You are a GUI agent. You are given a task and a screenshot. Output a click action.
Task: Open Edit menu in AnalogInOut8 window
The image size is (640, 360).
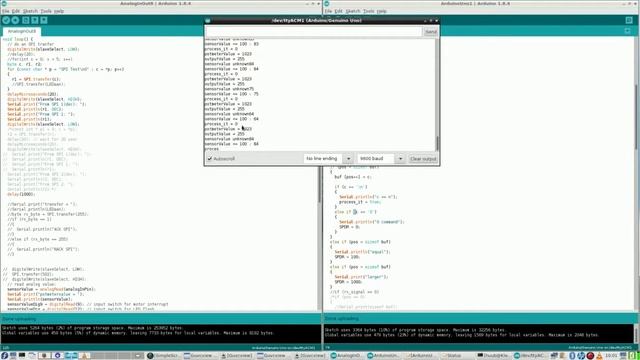coord(16,11)
